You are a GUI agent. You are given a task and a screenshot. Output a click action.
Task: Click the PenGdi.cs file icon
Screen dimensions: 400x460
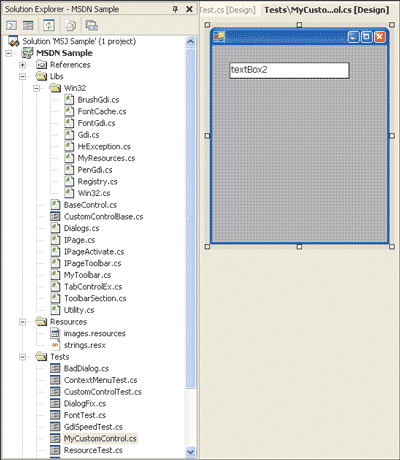point(69,170)
